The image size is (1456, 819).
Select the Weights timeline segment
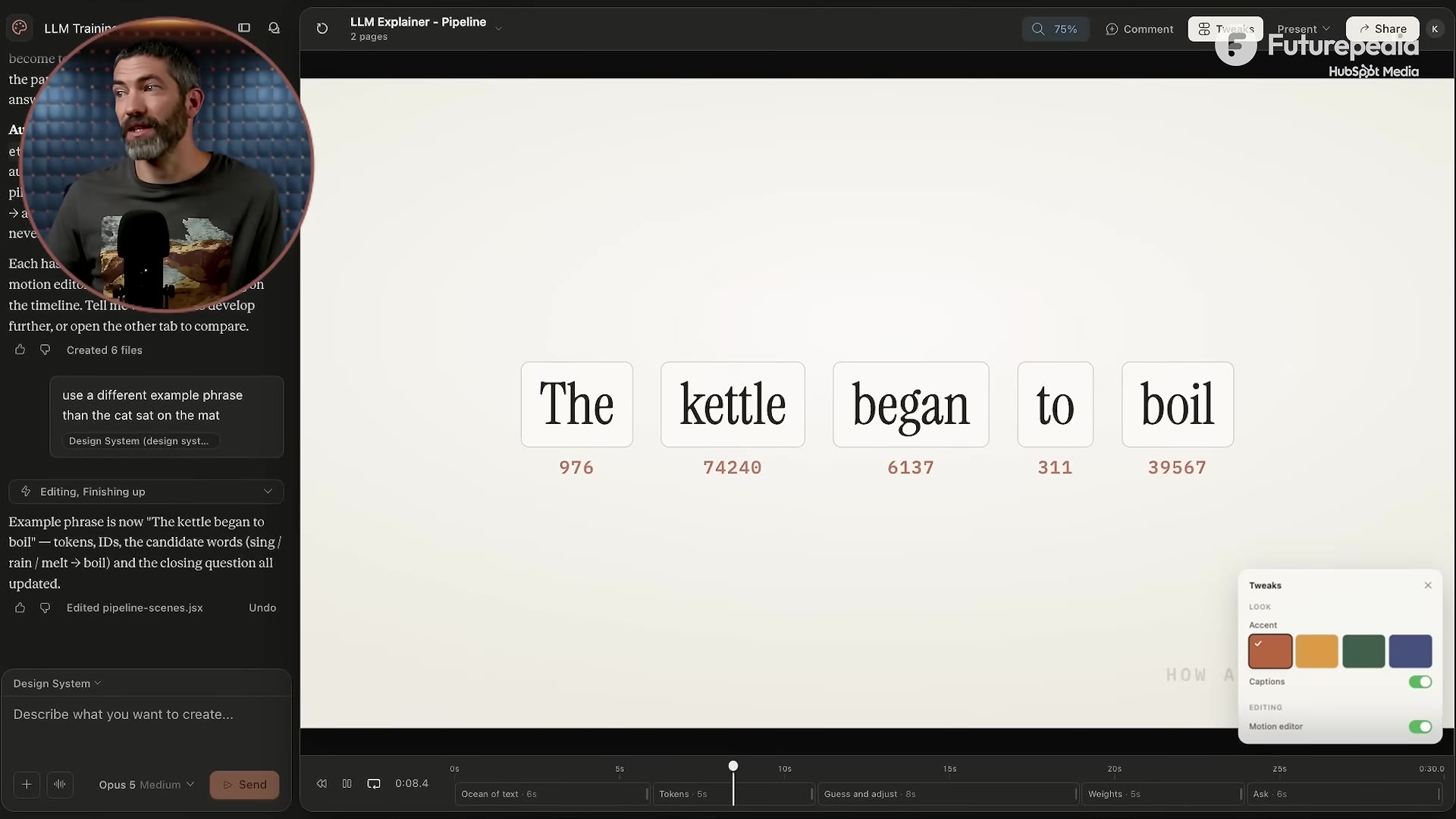click(x=1163, y=794)
